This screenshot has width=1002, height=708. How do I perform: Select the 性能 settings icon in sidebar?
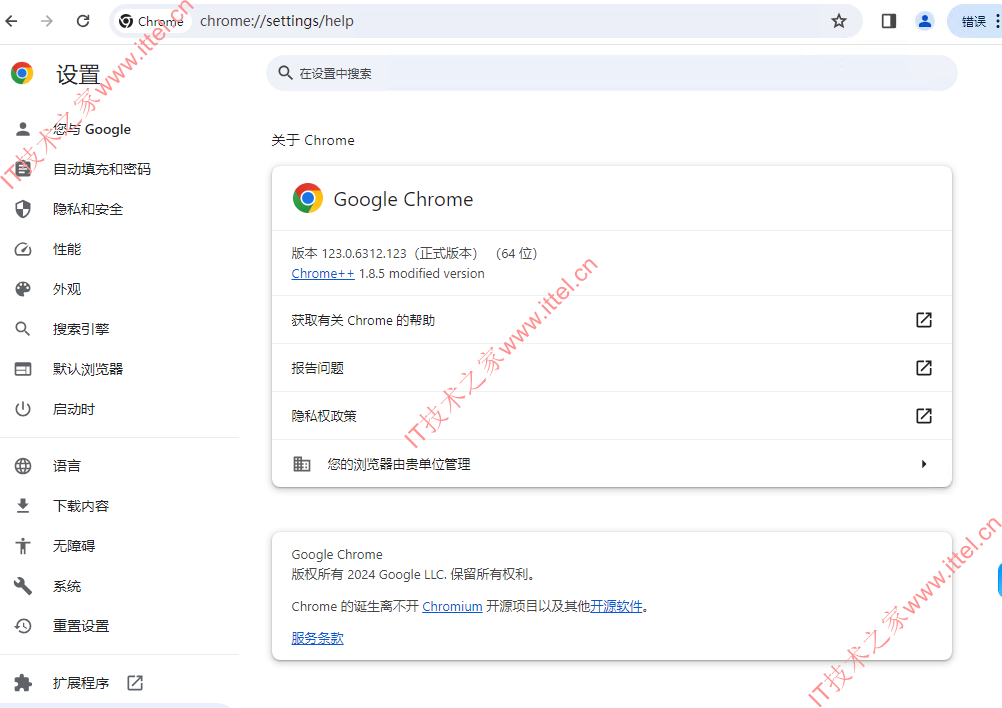point(22,249)
